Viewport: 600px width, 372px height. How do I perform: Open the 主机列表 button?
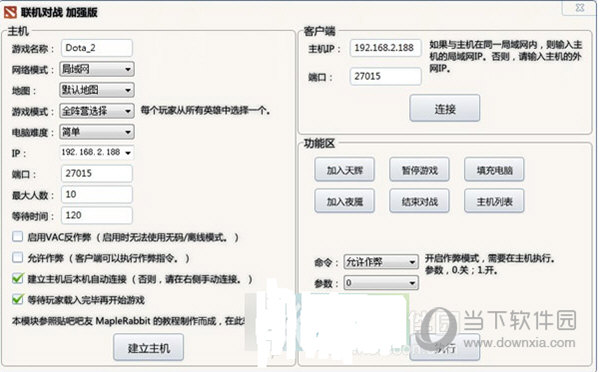click(494, 201)
